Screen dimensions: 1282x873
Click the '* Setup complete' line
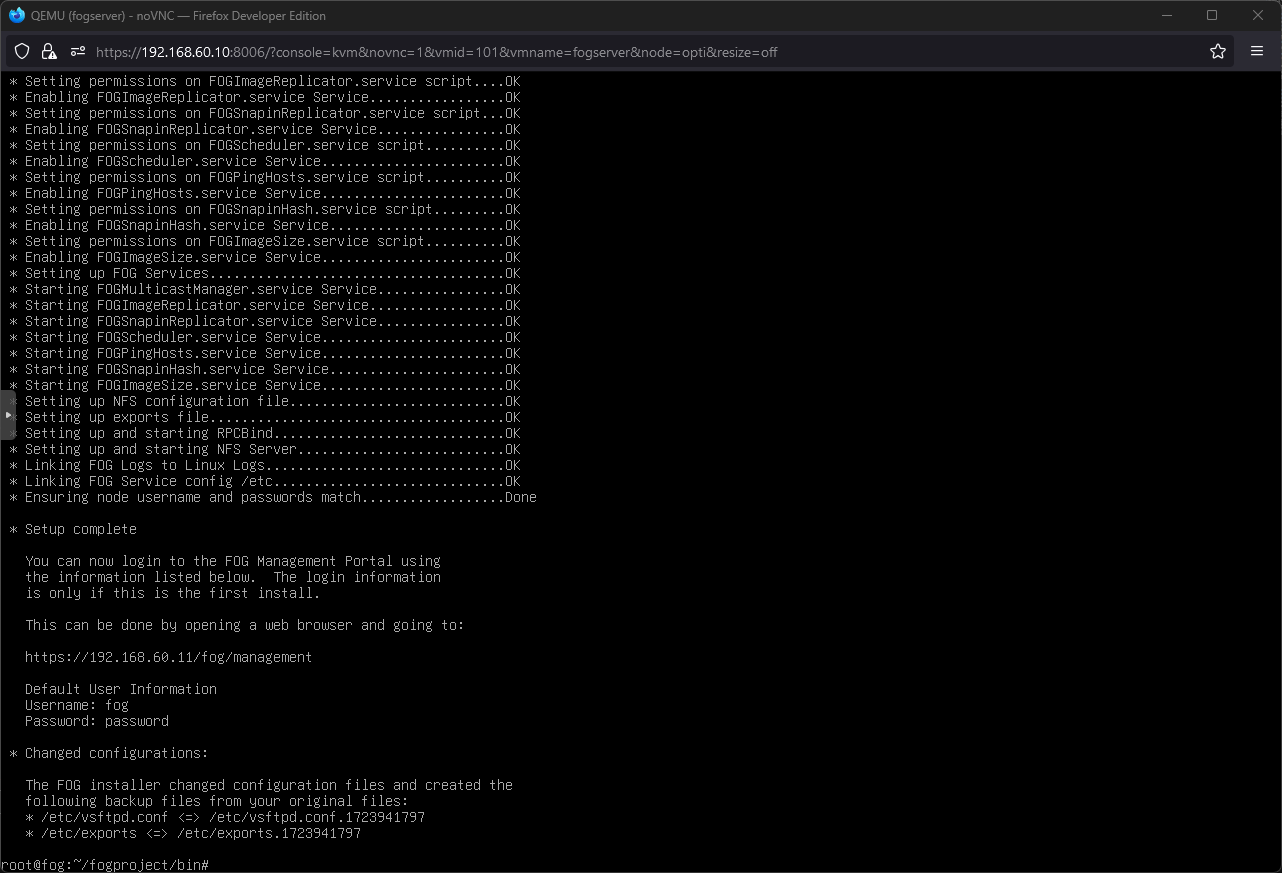73,529
